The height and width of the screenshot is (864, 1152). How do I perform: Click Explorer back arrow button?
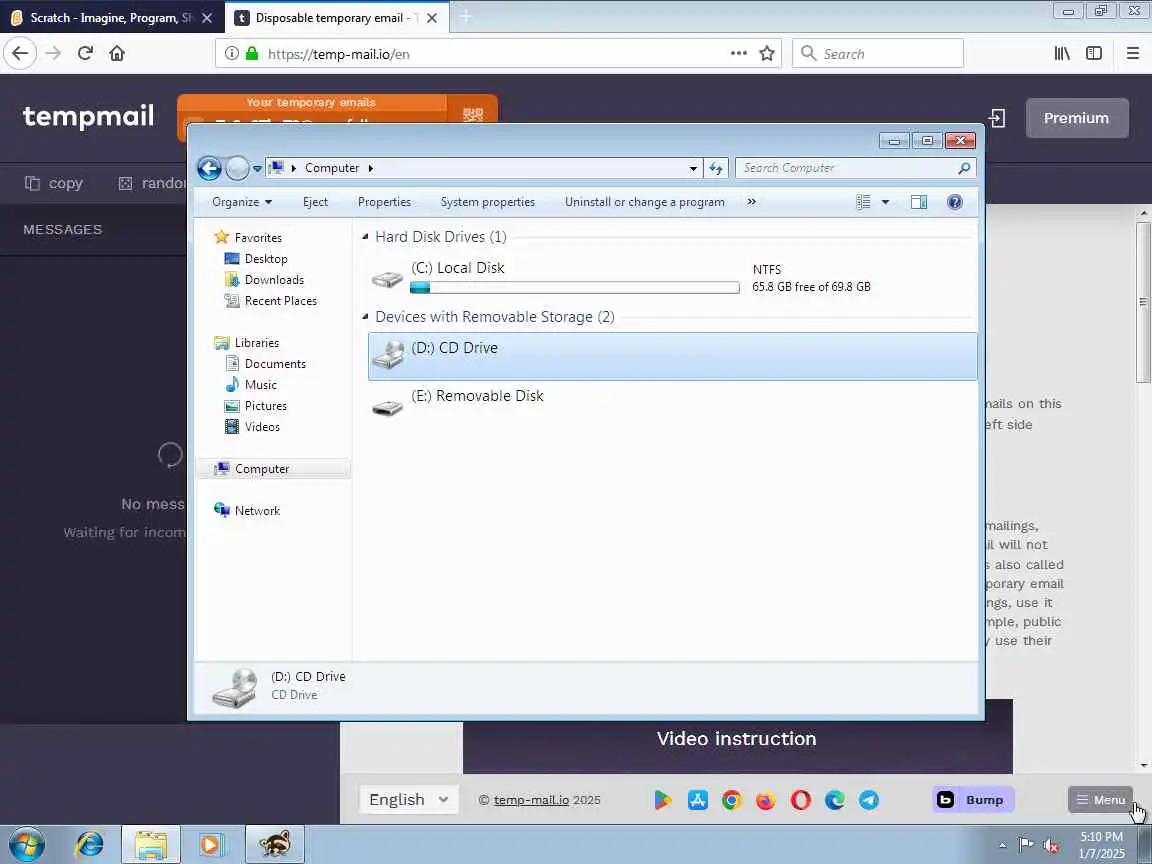click(209, 168)
